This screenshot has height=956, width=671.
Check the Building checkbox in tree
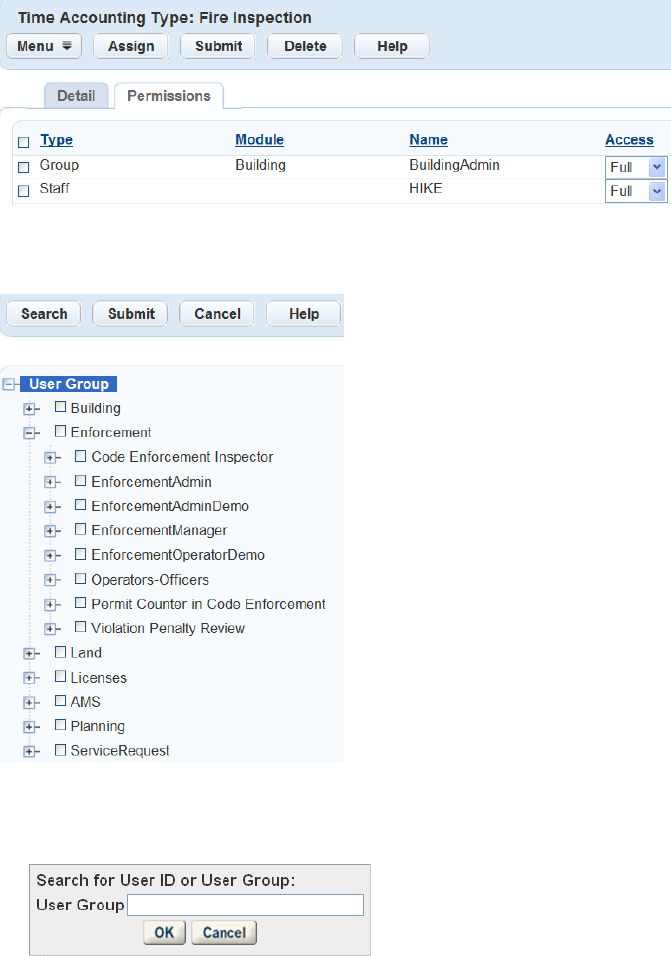[x=60, y=407]
